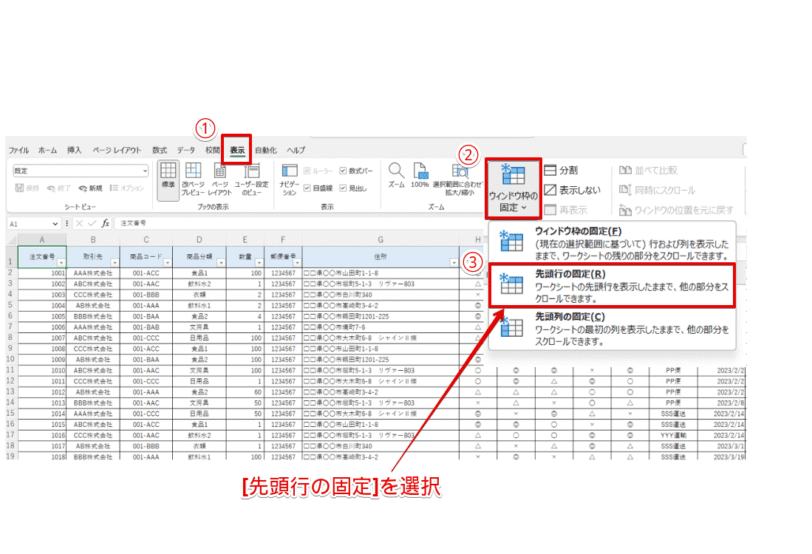Click 終了 exit sheet view
Image resolution: width=812 pixels, height=554 pixels.
(x=59, y=188)
